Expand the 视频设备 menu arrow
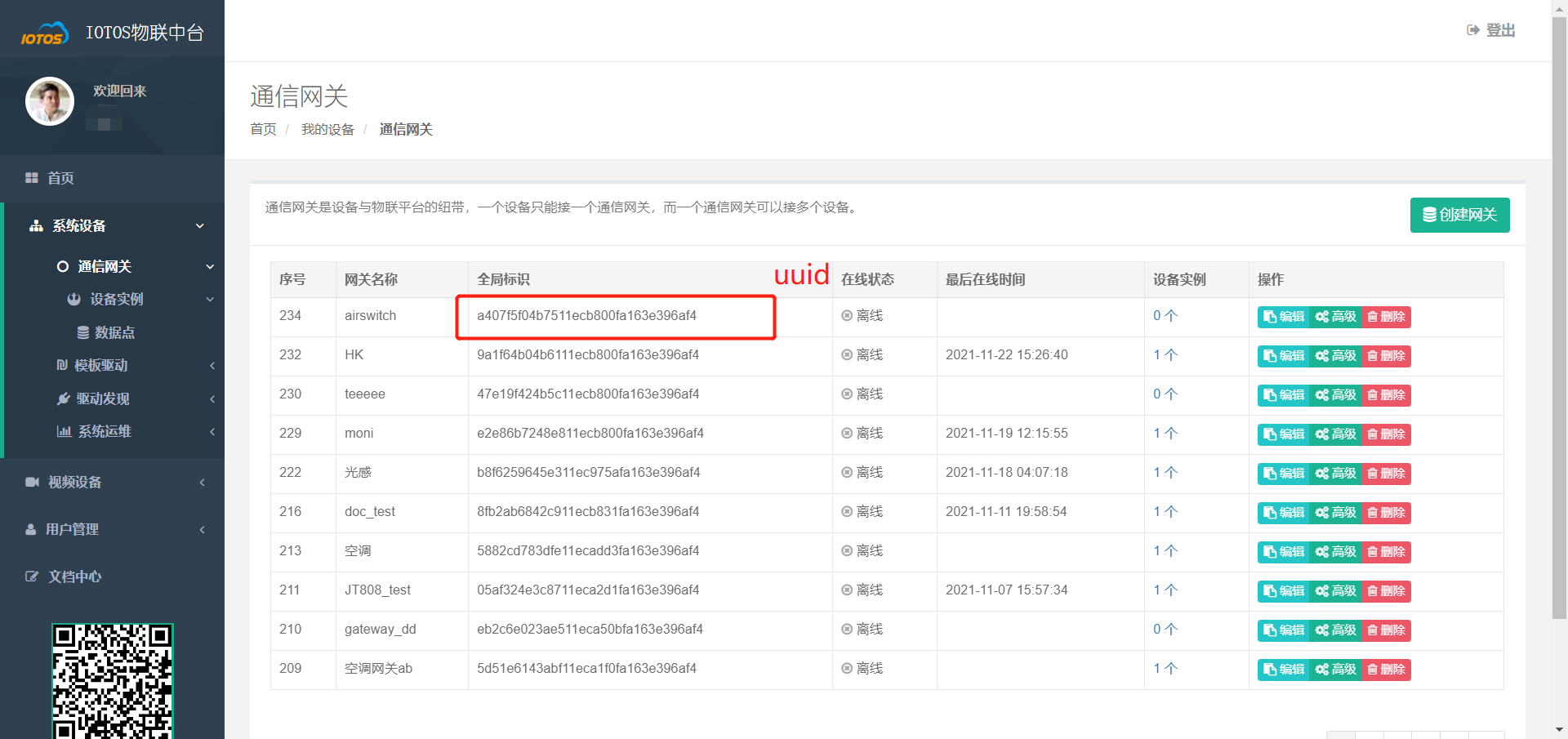This screenshot has height=739, width=1568. point(202,483)
